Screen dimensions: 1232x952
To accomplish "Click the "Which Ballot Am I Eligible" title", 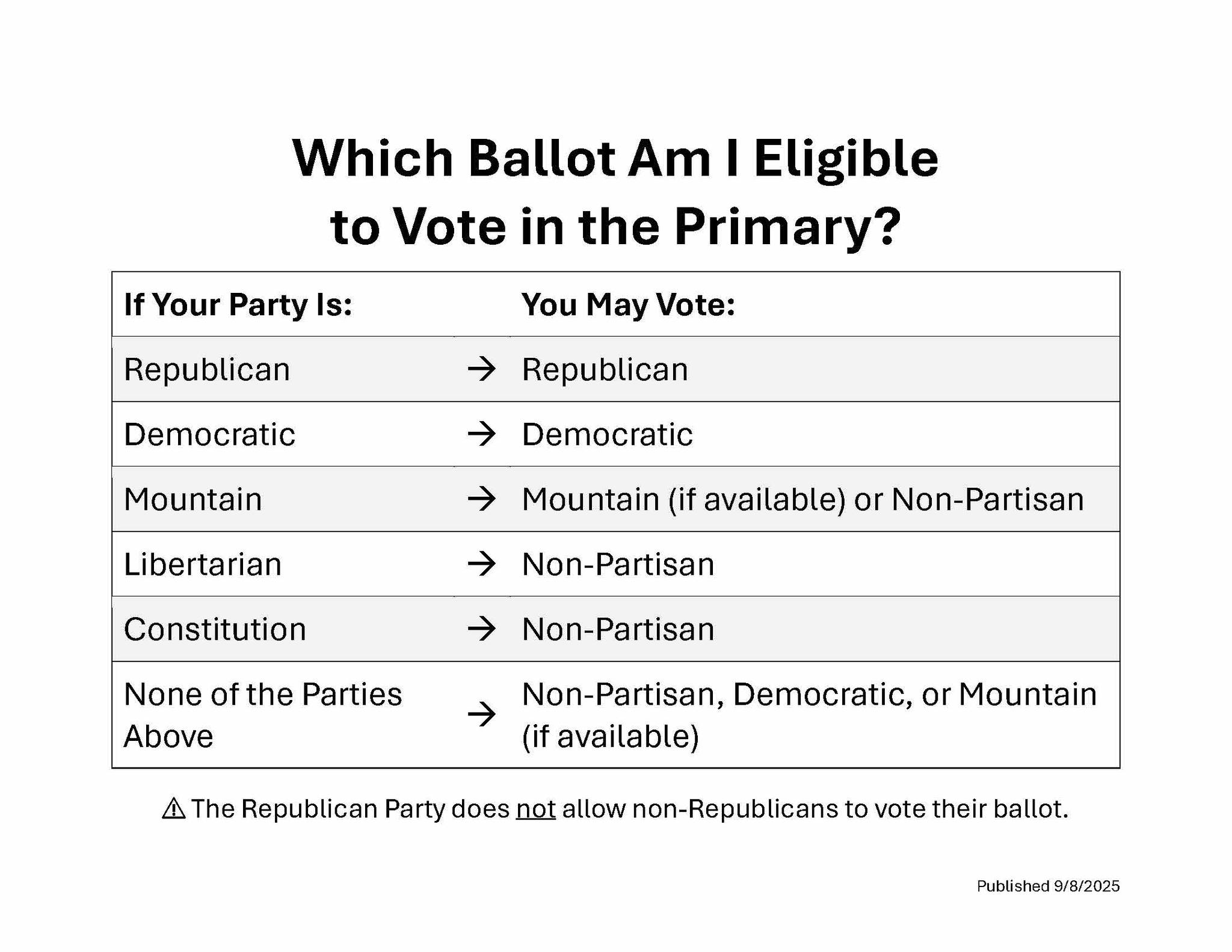I will [615, 158].
